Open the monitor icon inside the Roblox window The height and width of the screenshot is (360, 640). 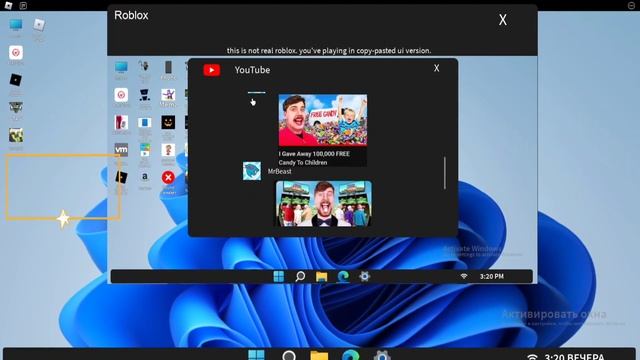[x=121, y=67]
